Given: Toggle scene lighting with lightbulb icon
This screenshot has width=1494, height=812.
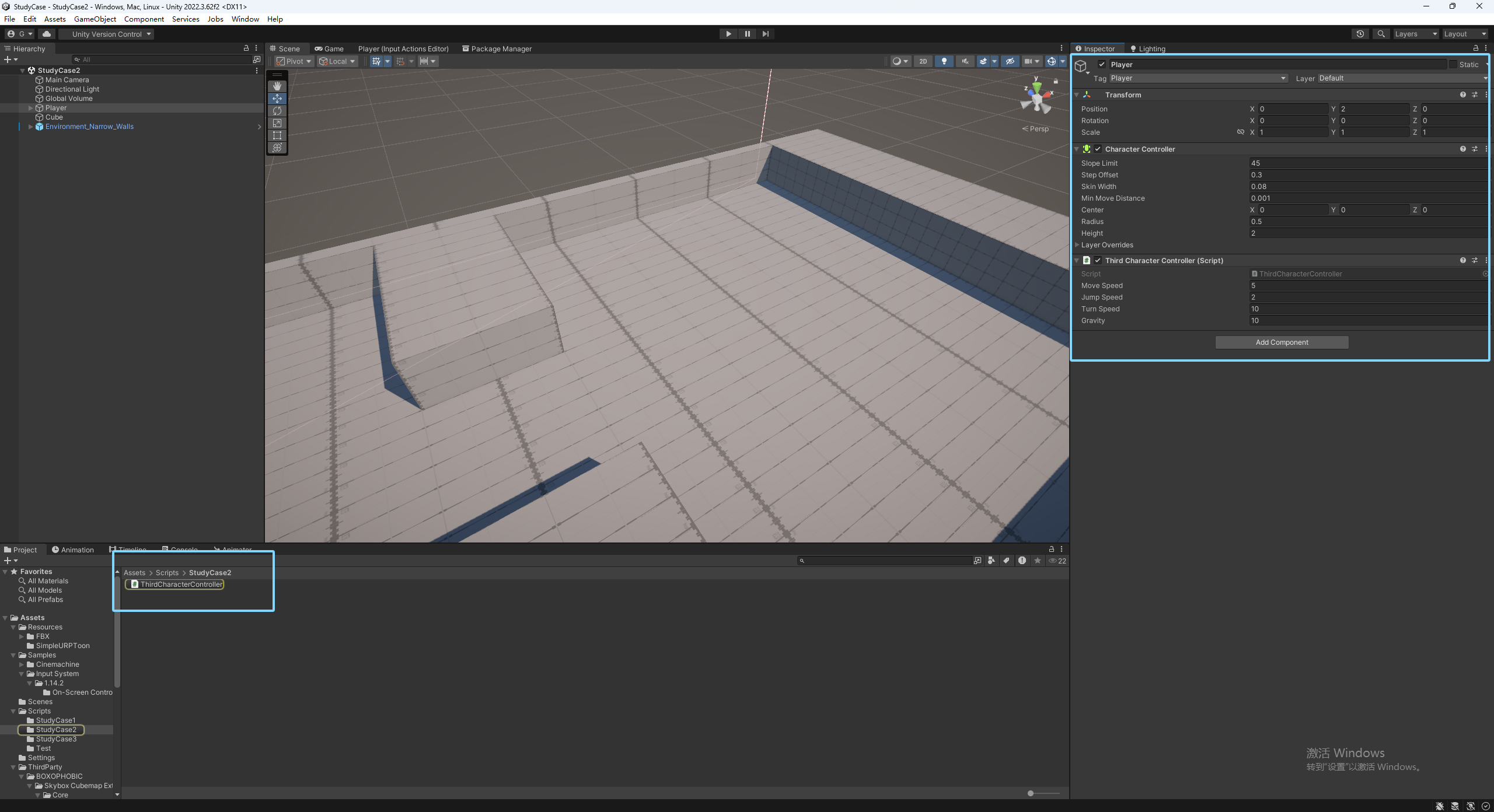Looking at the screenshot, I should 944,61.
